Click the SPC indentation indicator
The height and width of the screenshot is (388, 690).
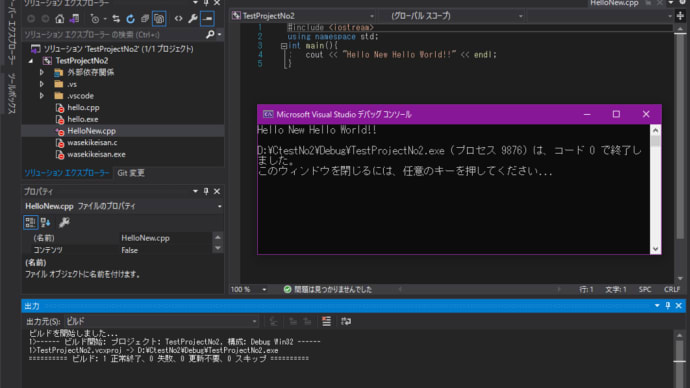(x=645, y=289)
